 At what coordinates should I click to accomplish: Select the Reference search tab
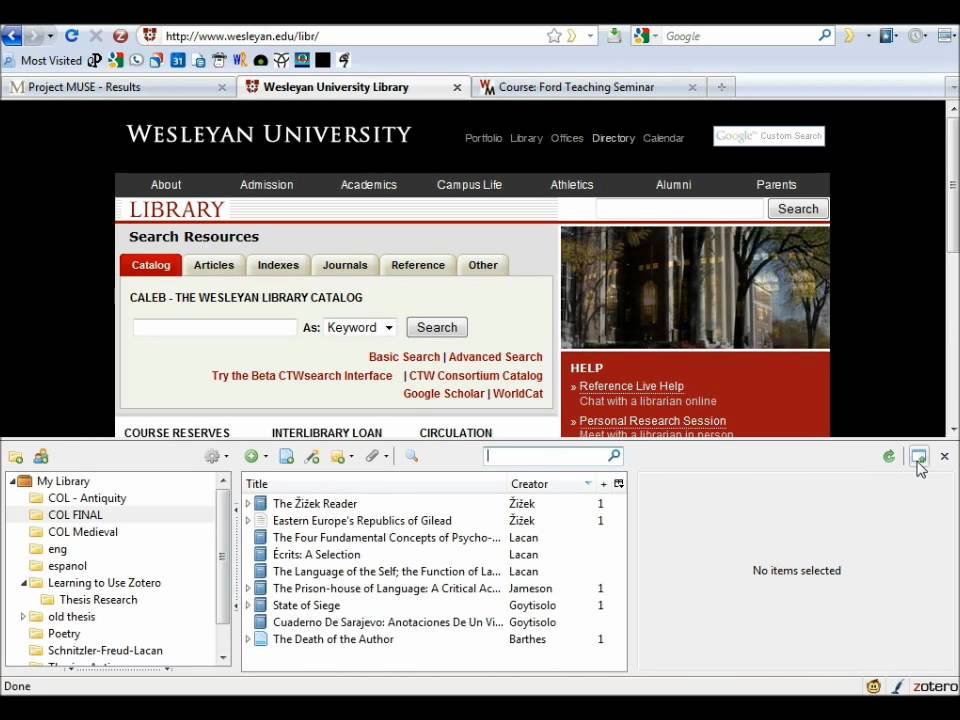(418, 265)
